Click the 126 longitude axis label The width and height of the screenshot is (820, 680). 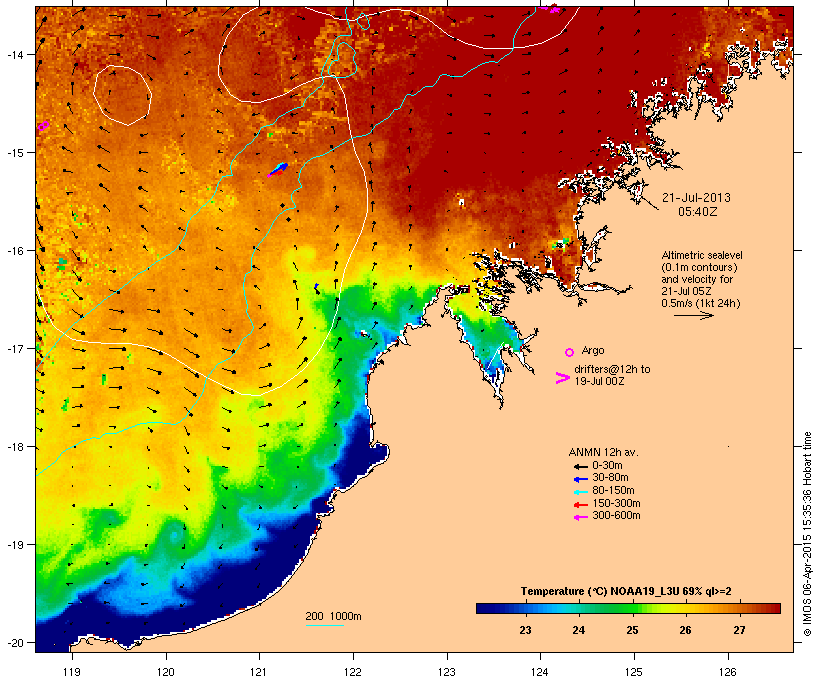(x=728, y=672)
